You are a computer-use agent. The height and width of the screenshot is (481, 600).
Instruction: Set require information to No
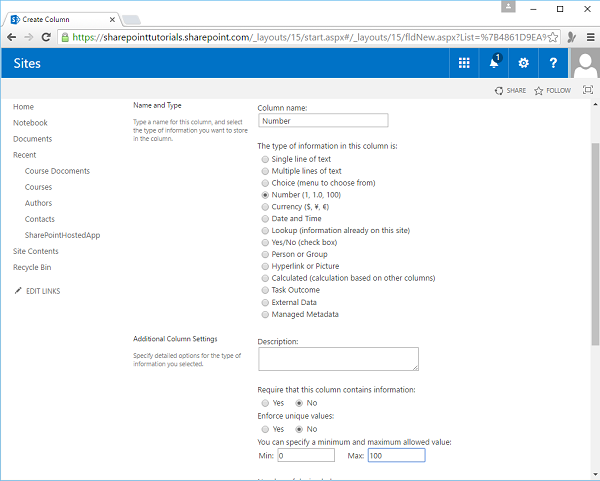(x=299, y=403)
